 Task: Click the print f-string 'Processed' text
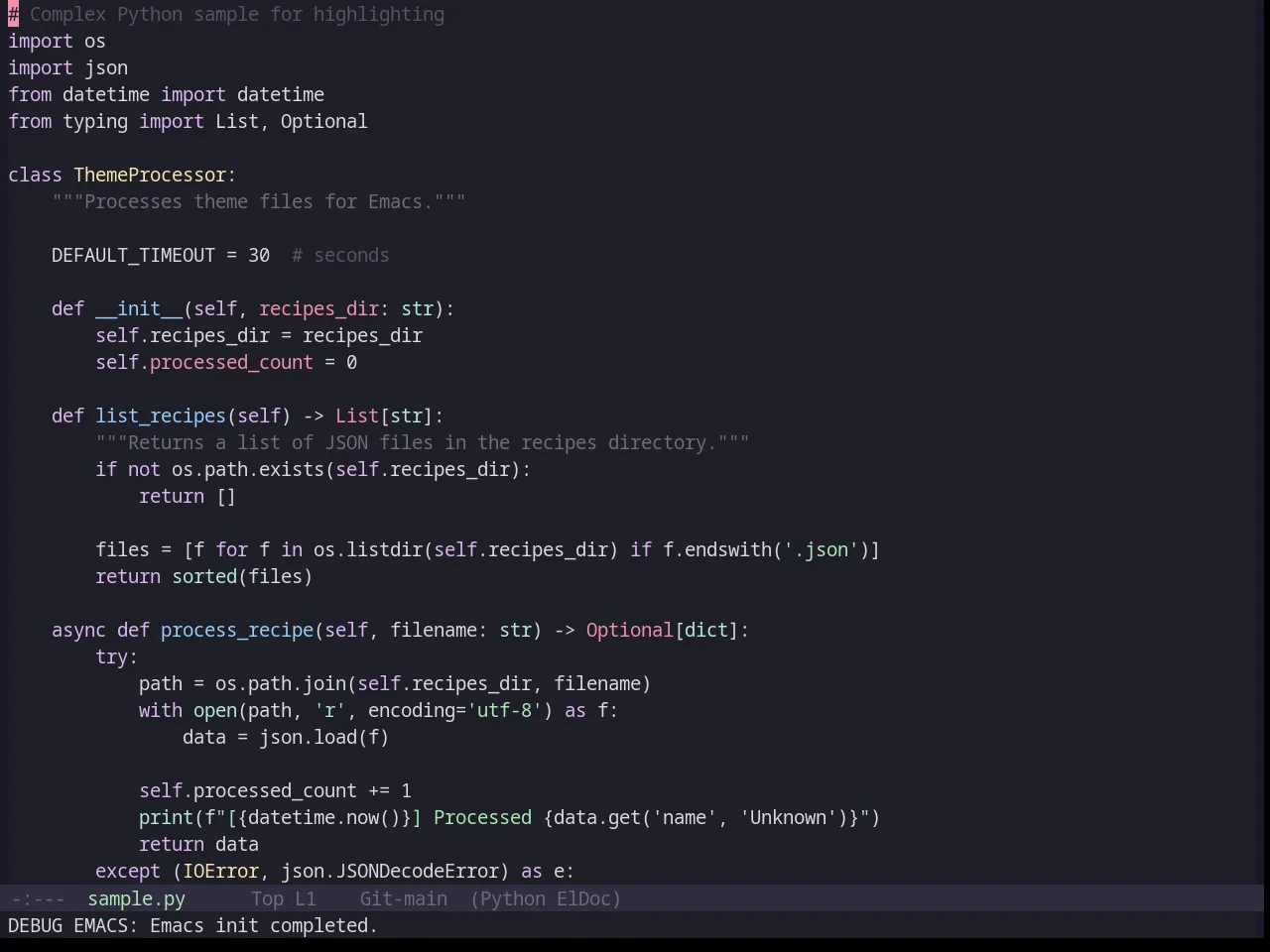tap(482, 817)
